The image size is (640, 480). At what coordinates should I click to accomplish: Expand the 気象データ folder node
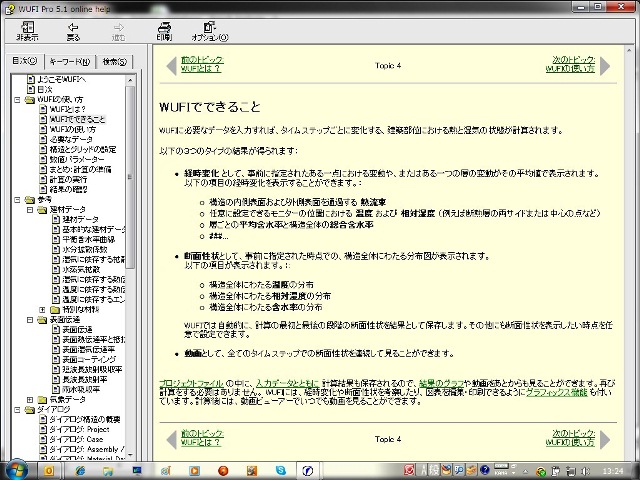(x=30, y=400)
